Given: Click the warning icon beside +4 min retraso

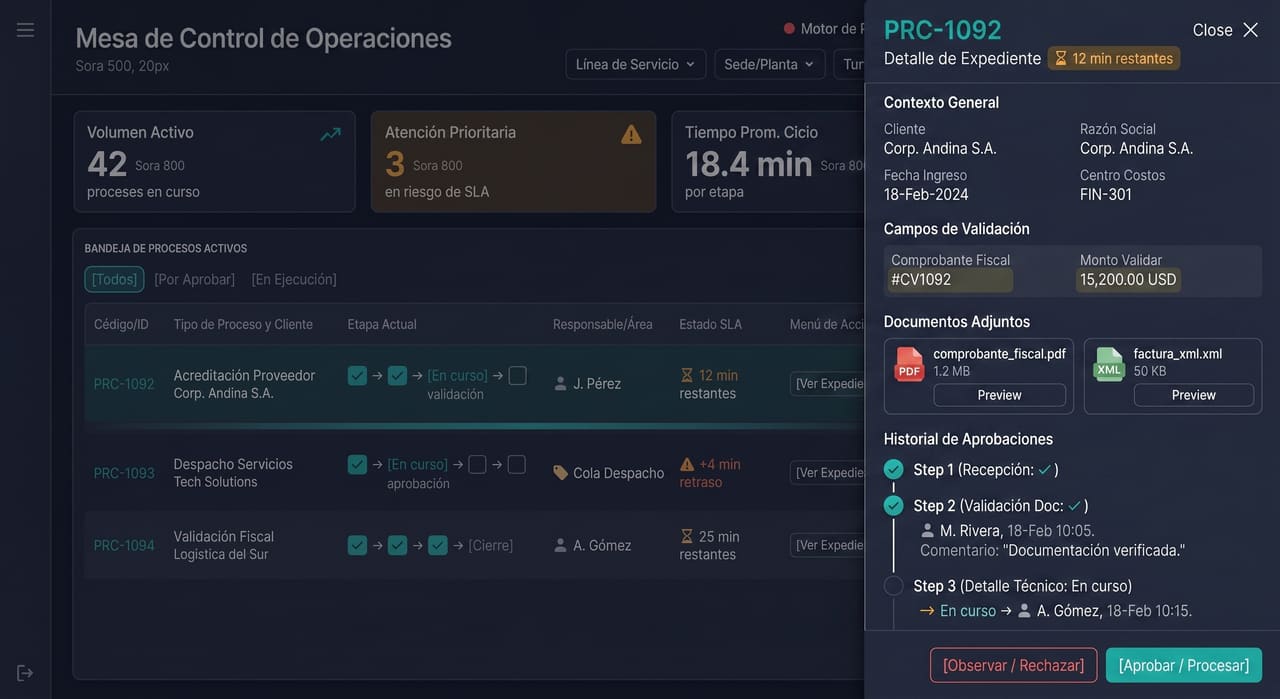Looking at the screenshot, I should pos(686,464).
